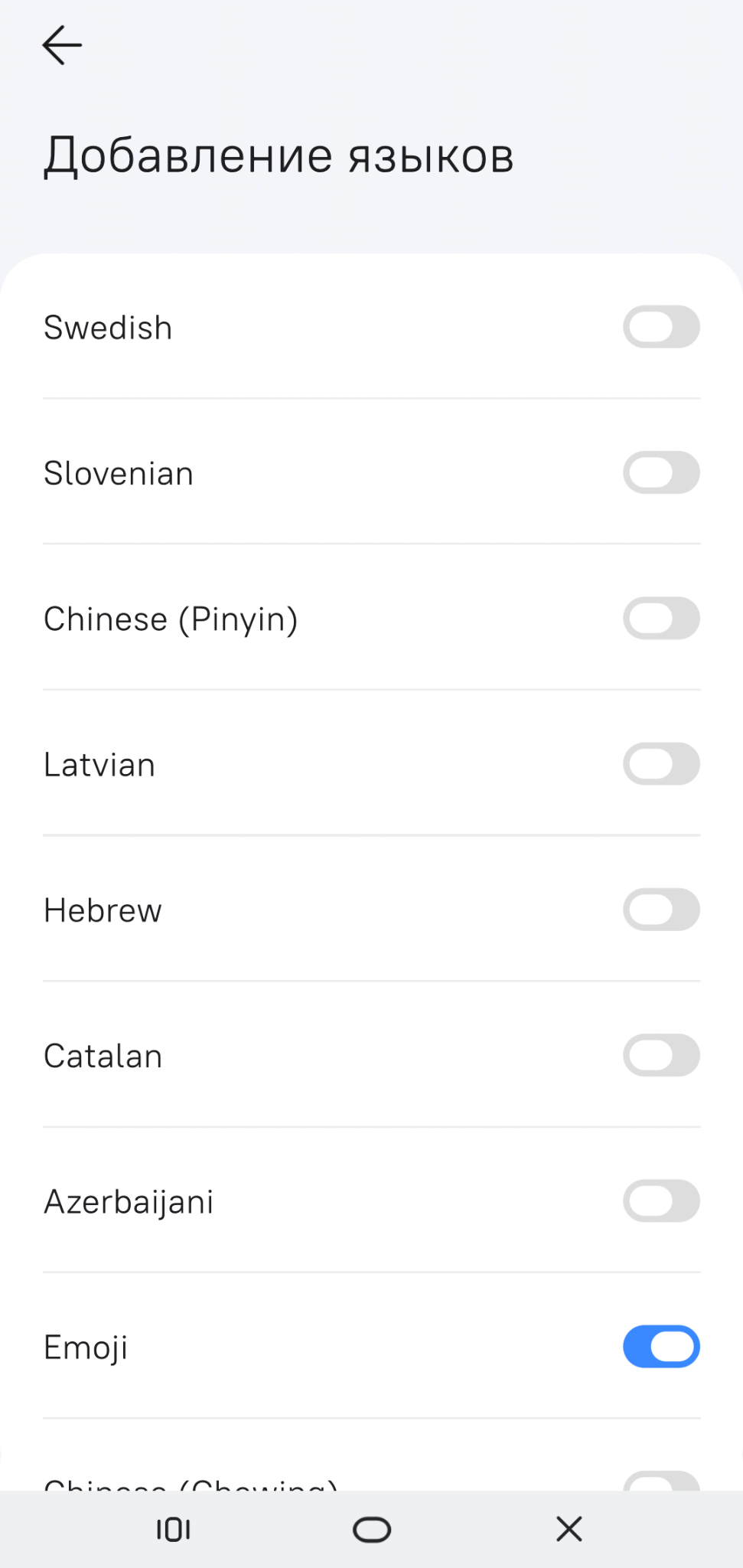Tap the Chinese (Pinyin) label

(x=171, y=619)
